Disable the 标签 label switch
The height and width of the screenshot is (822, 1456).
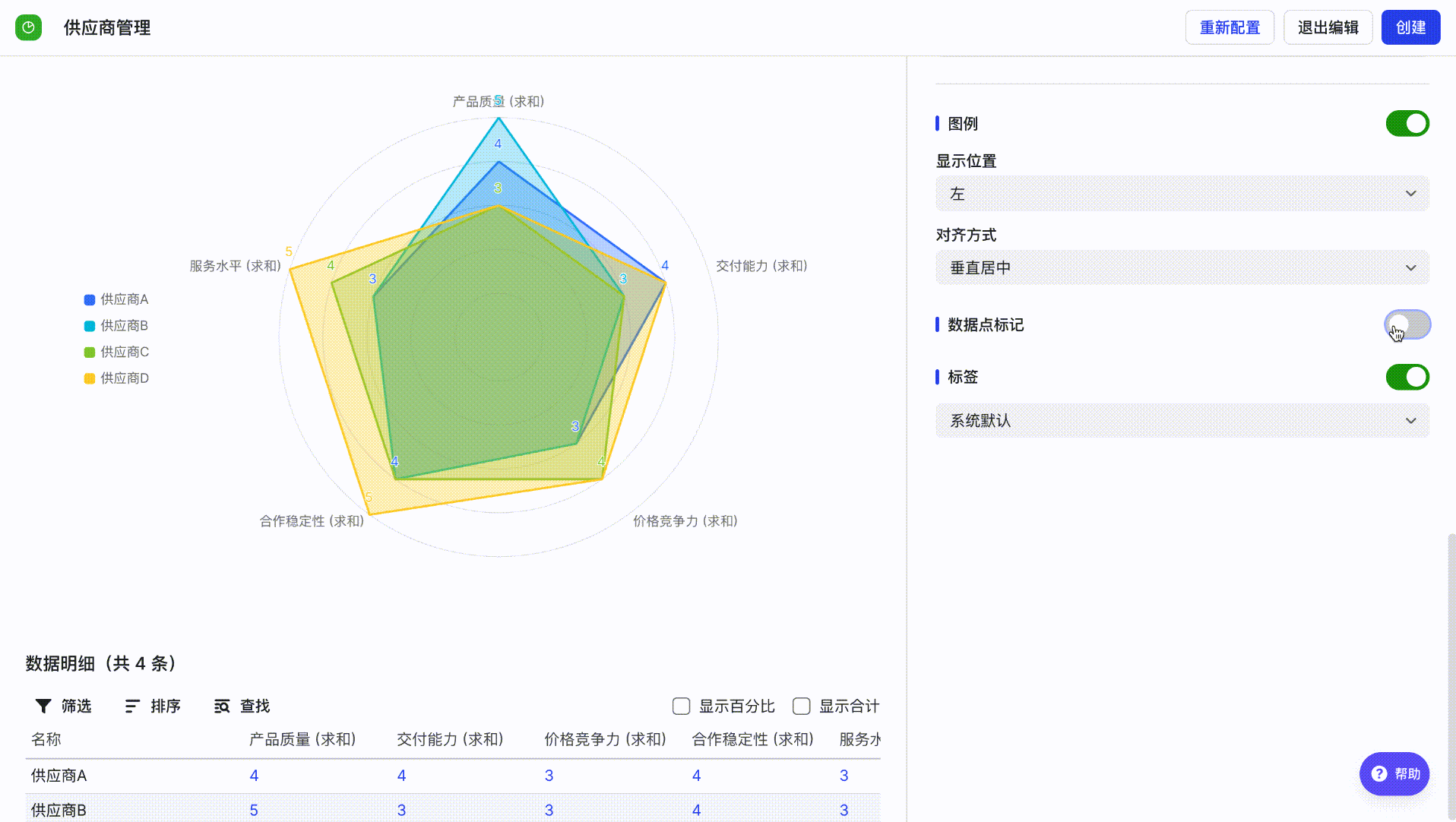click(1407, 377)
